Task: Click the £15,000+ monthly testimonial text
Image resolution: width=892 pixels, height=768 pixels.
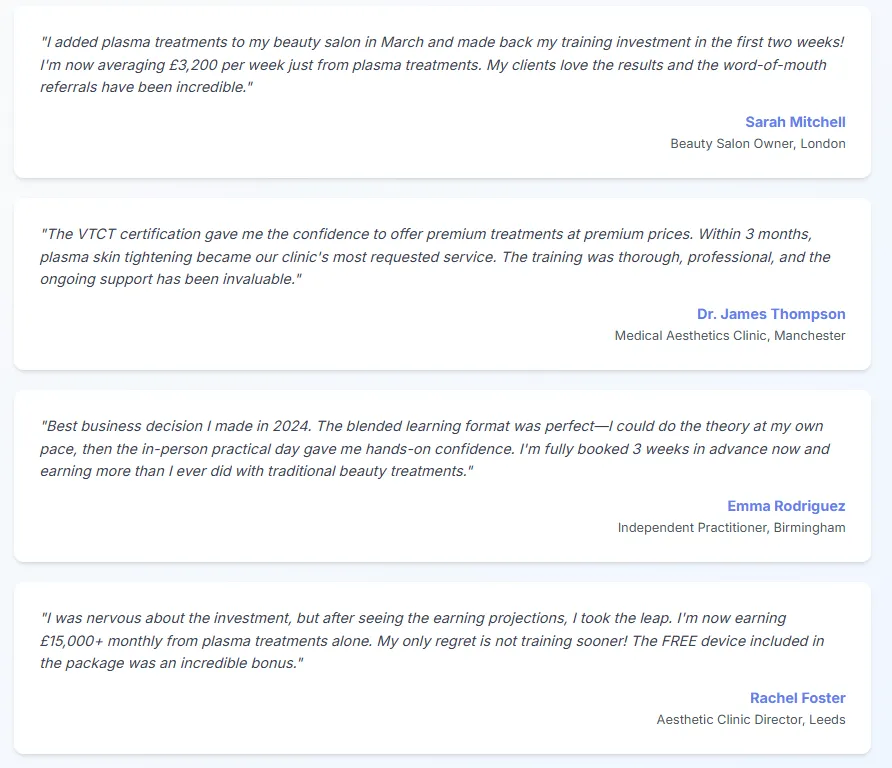Action: [432, 641]
